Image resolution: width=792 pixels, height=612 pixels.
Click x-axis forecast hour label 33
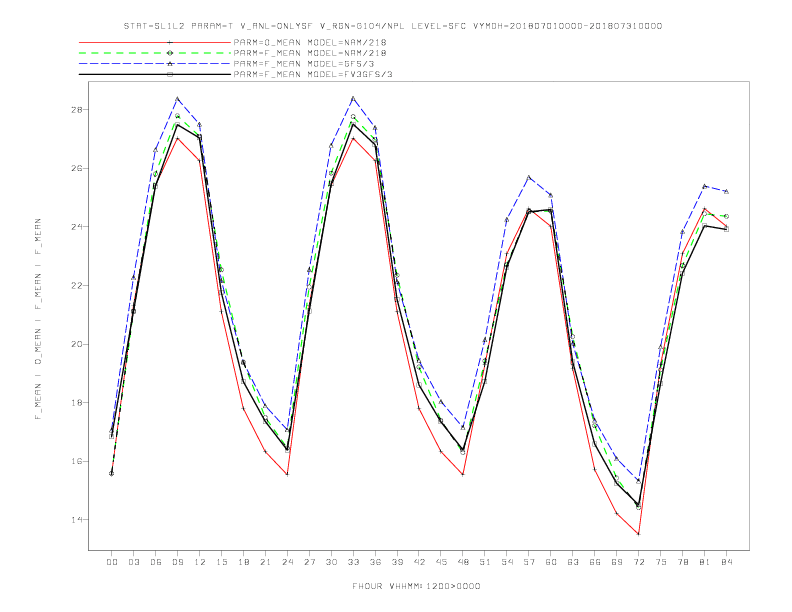[x=353, y=562]
